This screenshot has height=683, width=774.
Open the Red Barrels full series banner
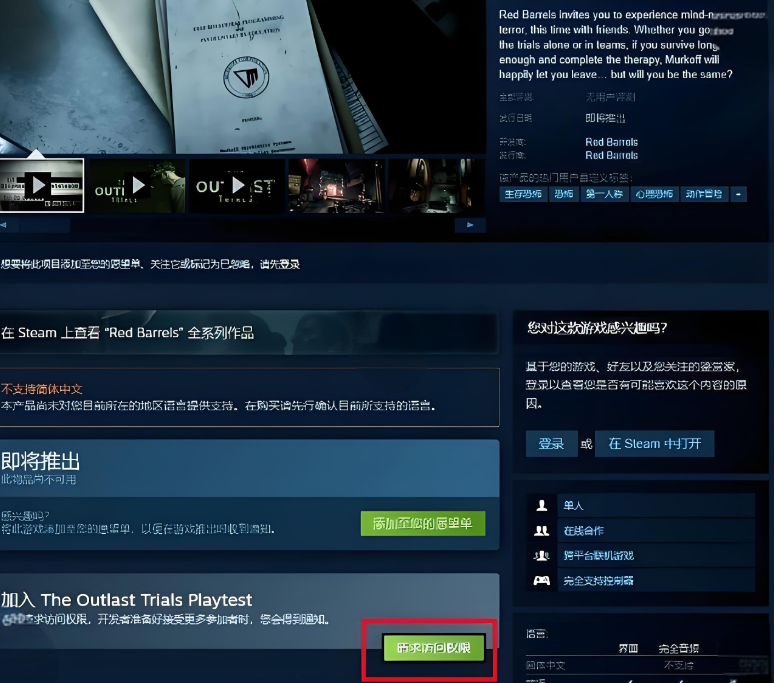tap(248, 332)
